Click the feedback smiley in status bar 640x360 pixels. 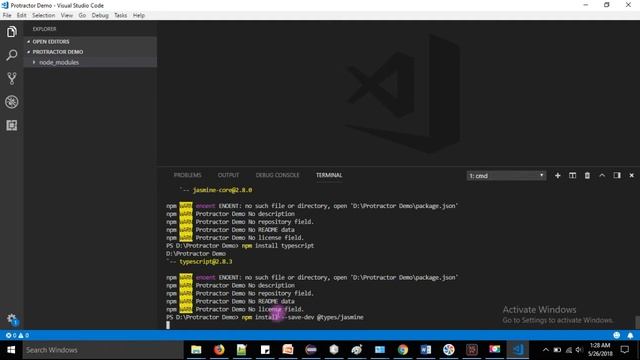(617, 336)
